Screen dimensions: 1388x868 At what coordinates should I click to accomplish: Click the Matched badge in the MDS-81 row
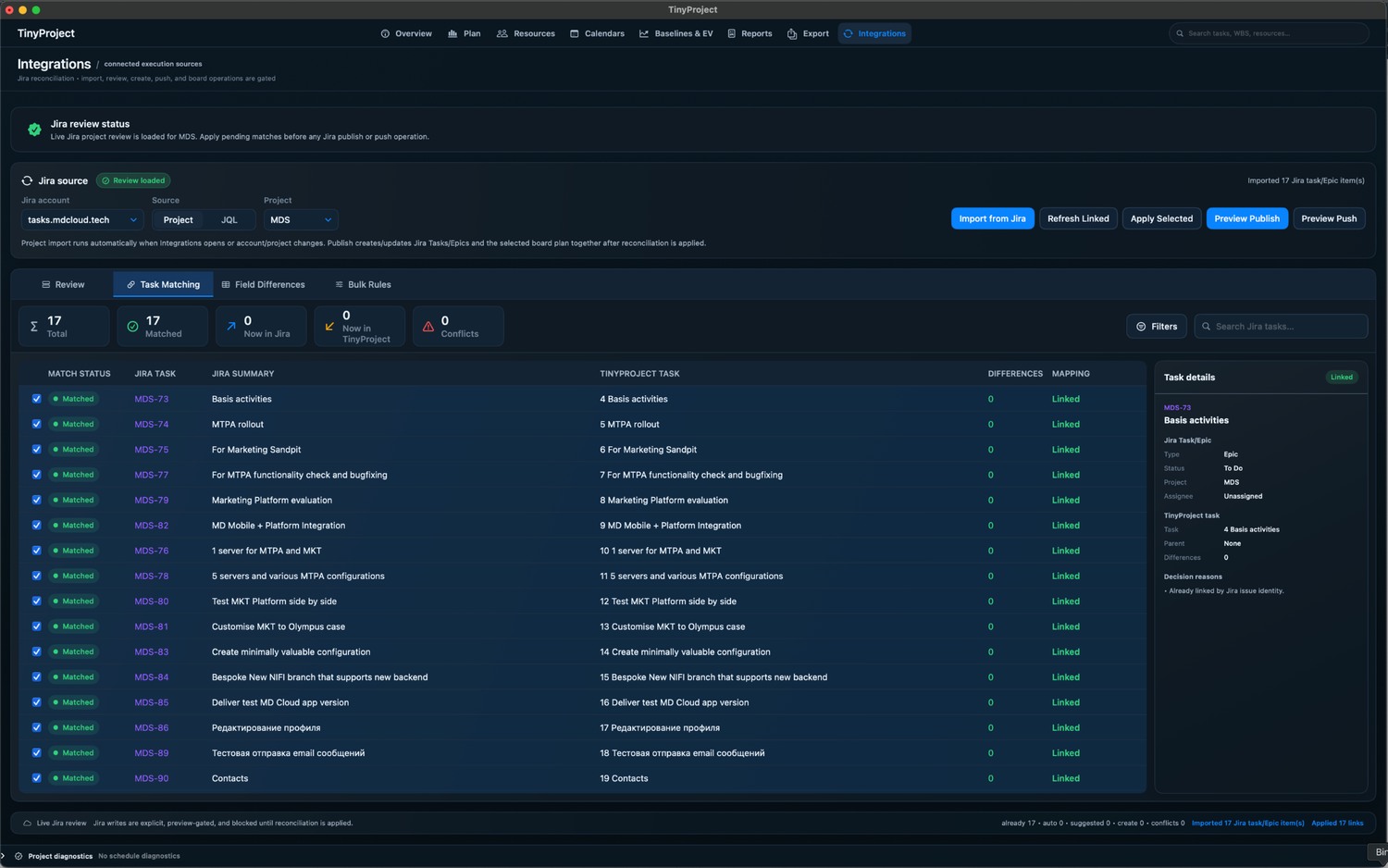pos(73,626)
